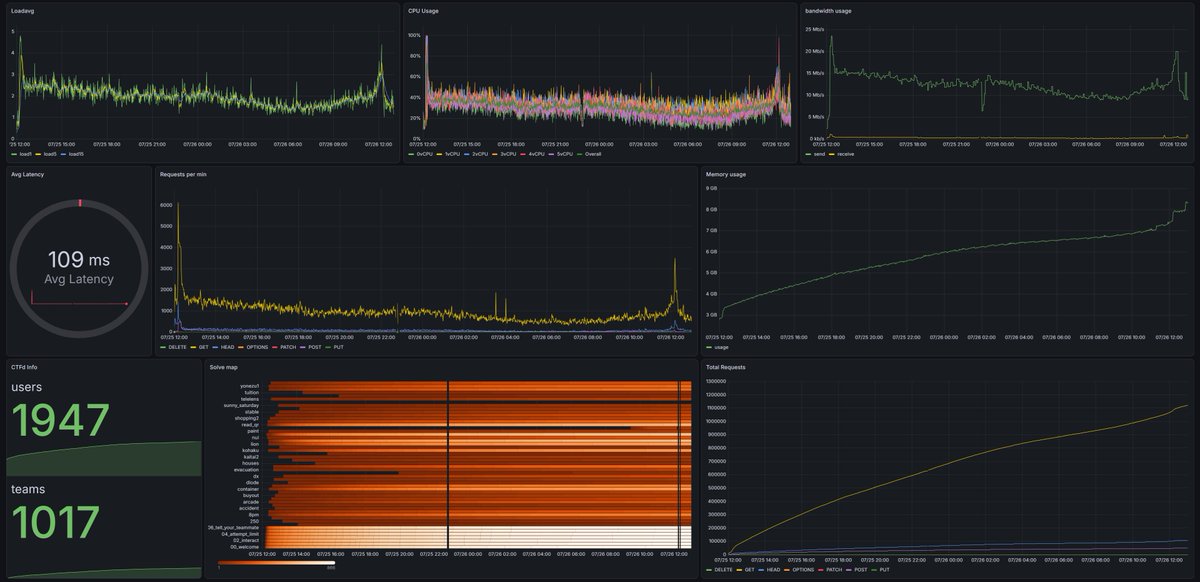Click the container row label in Solve map
Image resolution: width=1200 pixels, height=582 pixels.
(x=248, y=489)
